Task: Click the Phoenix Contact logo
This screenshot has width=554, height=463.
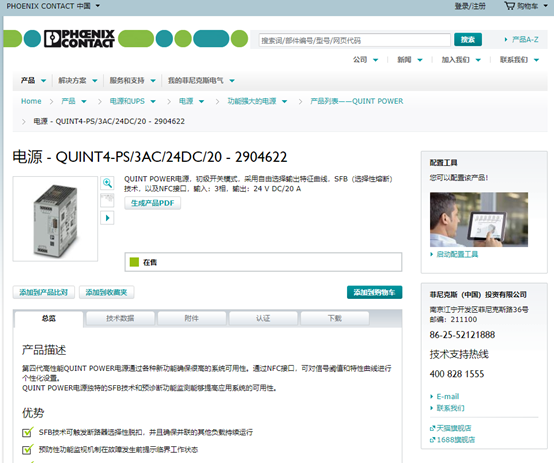Action: 79,39
